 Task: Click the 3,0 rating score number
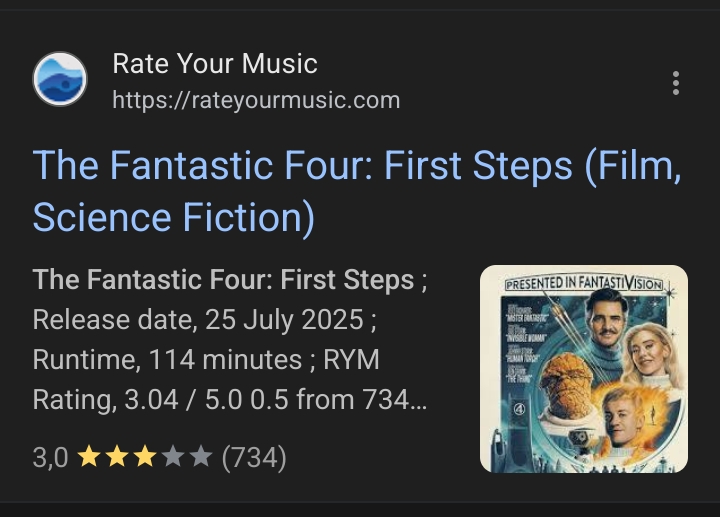coord(50,458)
